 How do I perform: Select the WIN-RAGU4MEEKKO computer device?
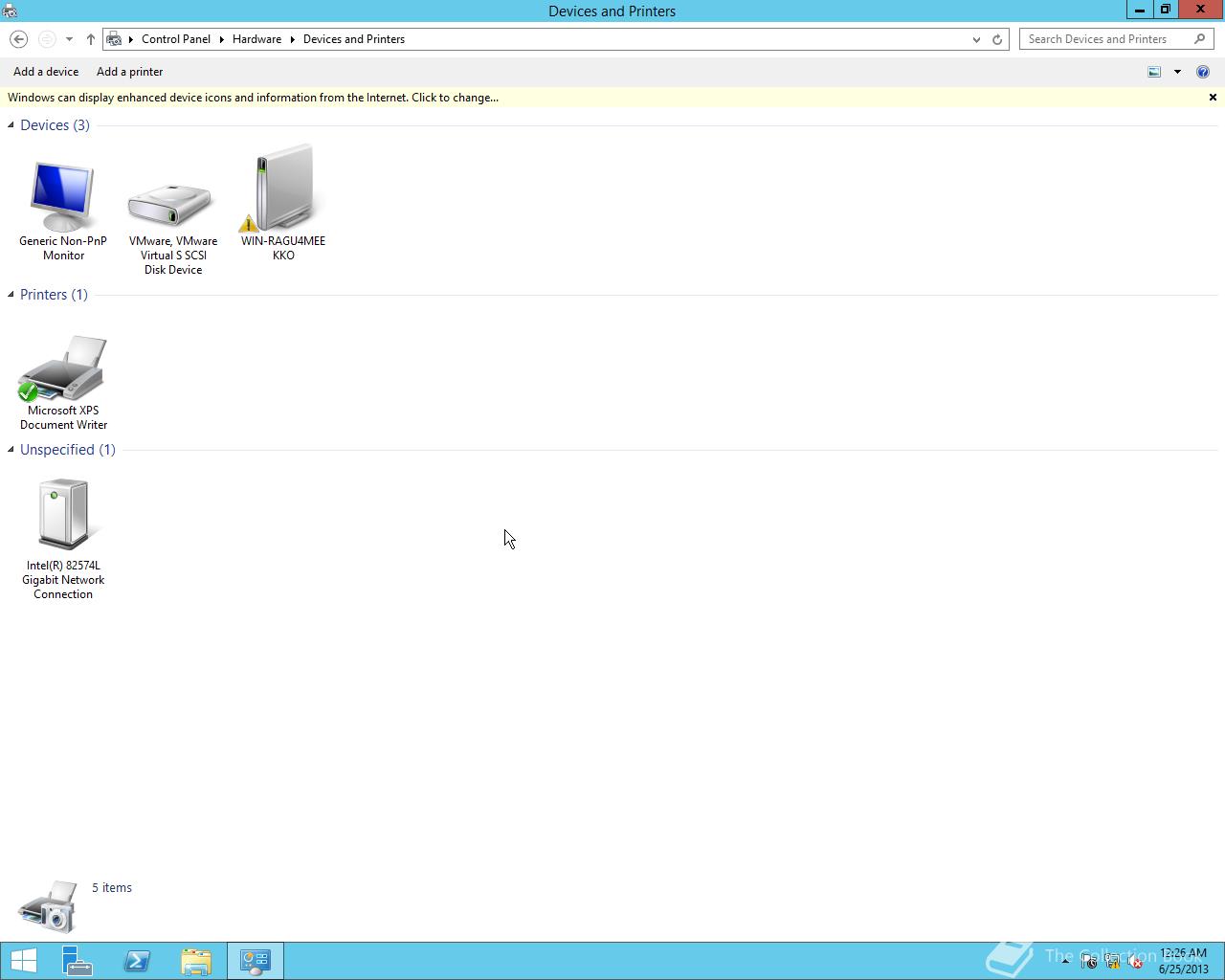click(283, 202)
